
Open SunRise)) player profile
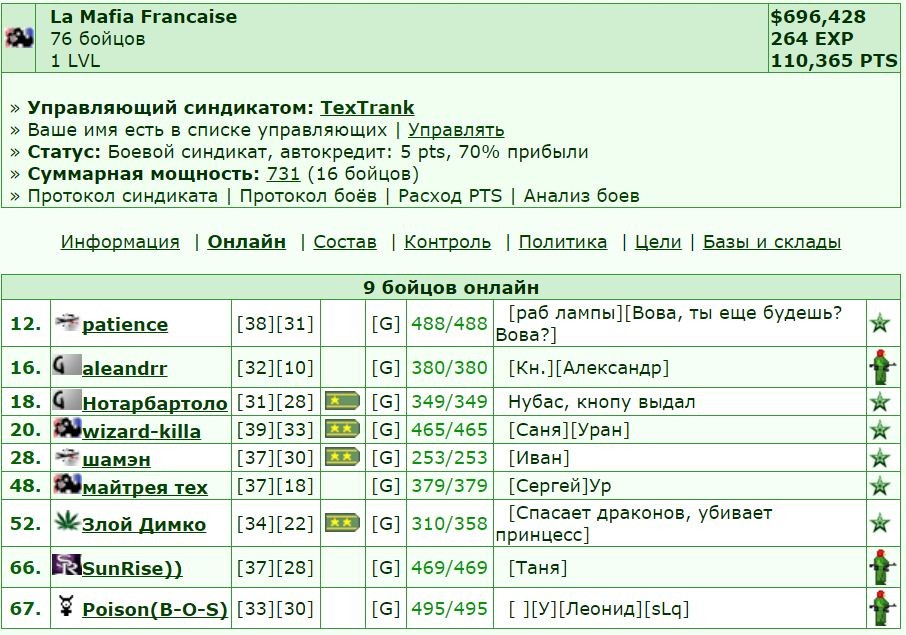click(132, 568)
